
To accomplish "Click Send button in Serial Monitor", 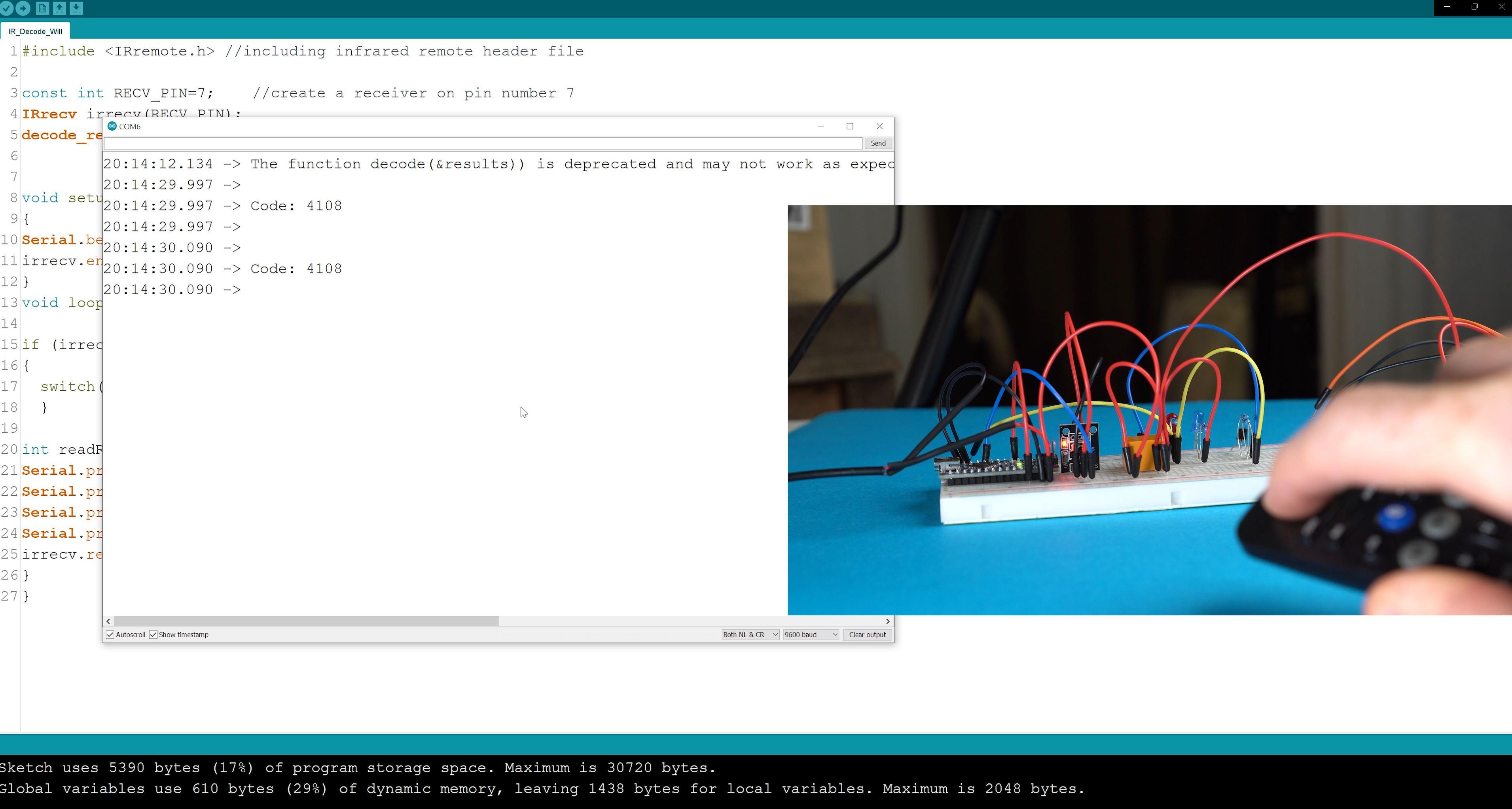I will coord(878,143).
